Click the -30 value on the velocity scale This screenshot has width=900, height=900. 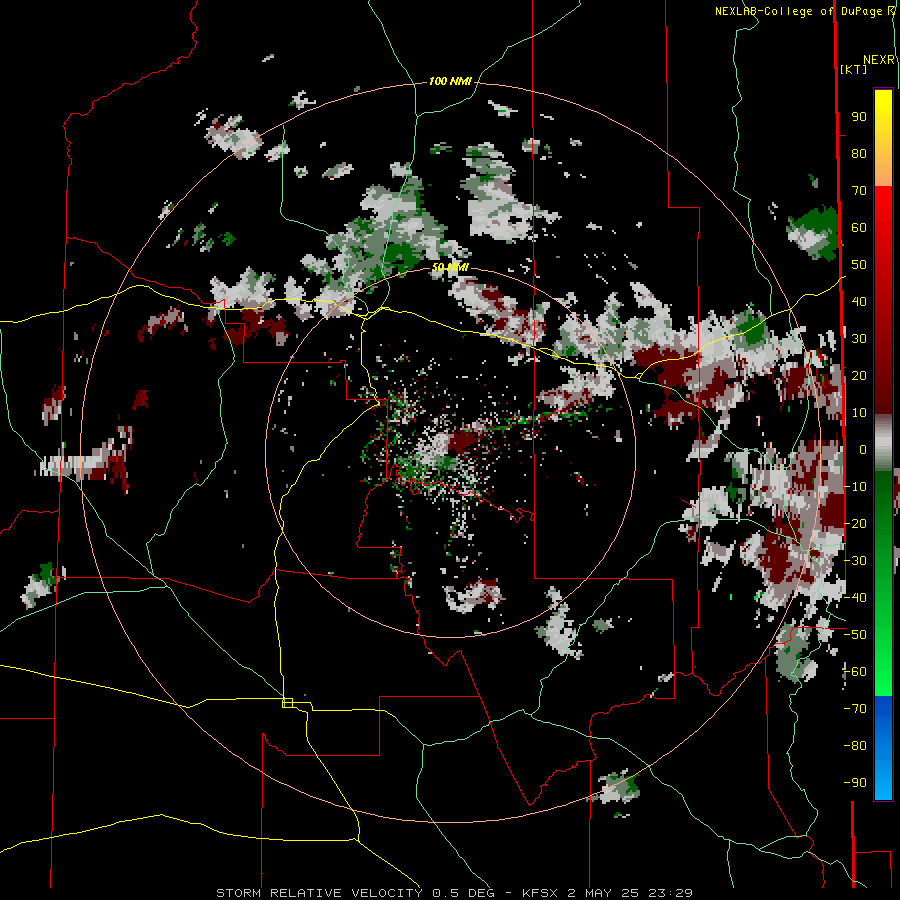[855, 561]
